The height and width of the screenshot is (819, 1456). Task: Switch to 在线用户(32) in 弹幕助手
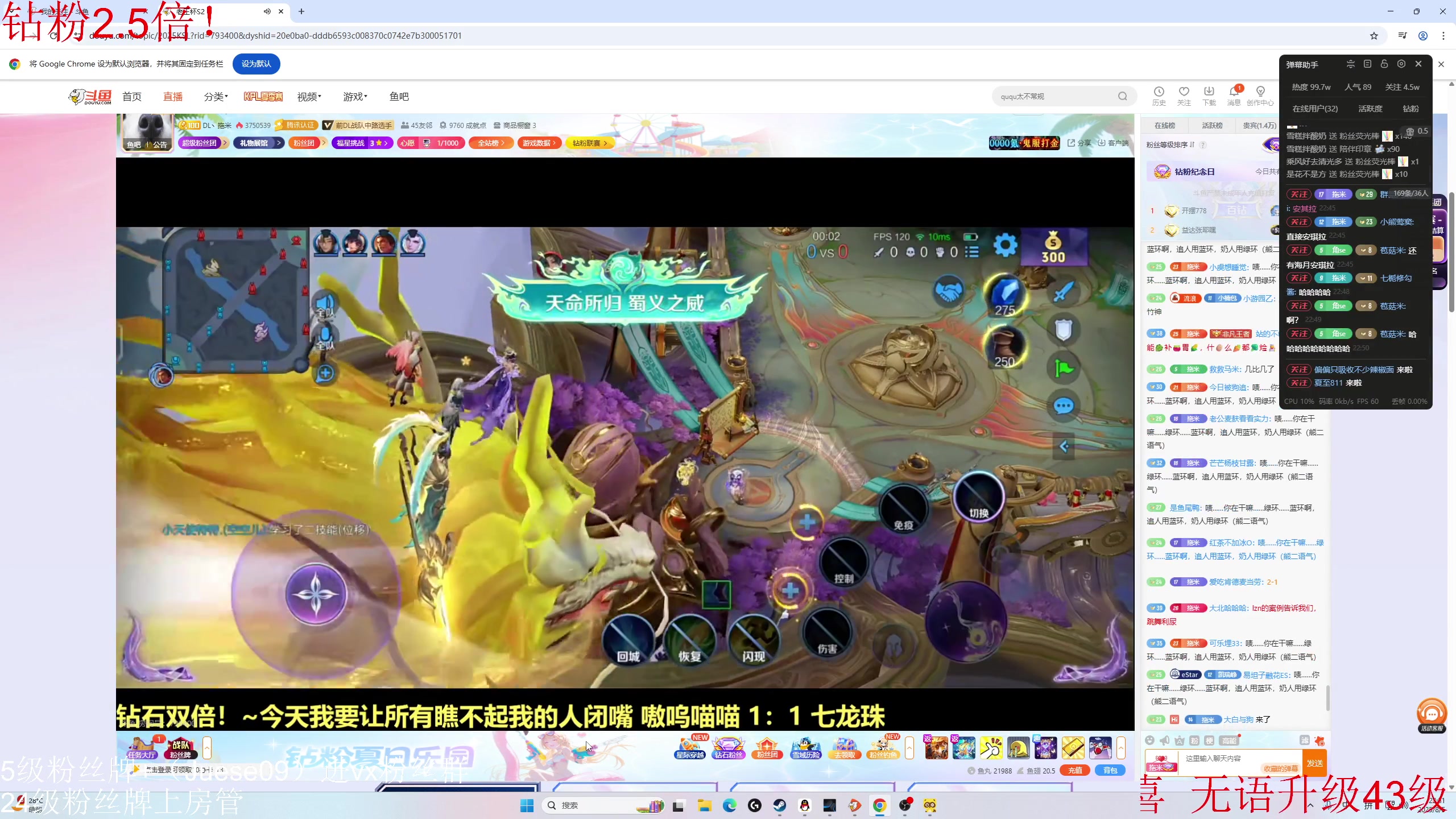1315,109
